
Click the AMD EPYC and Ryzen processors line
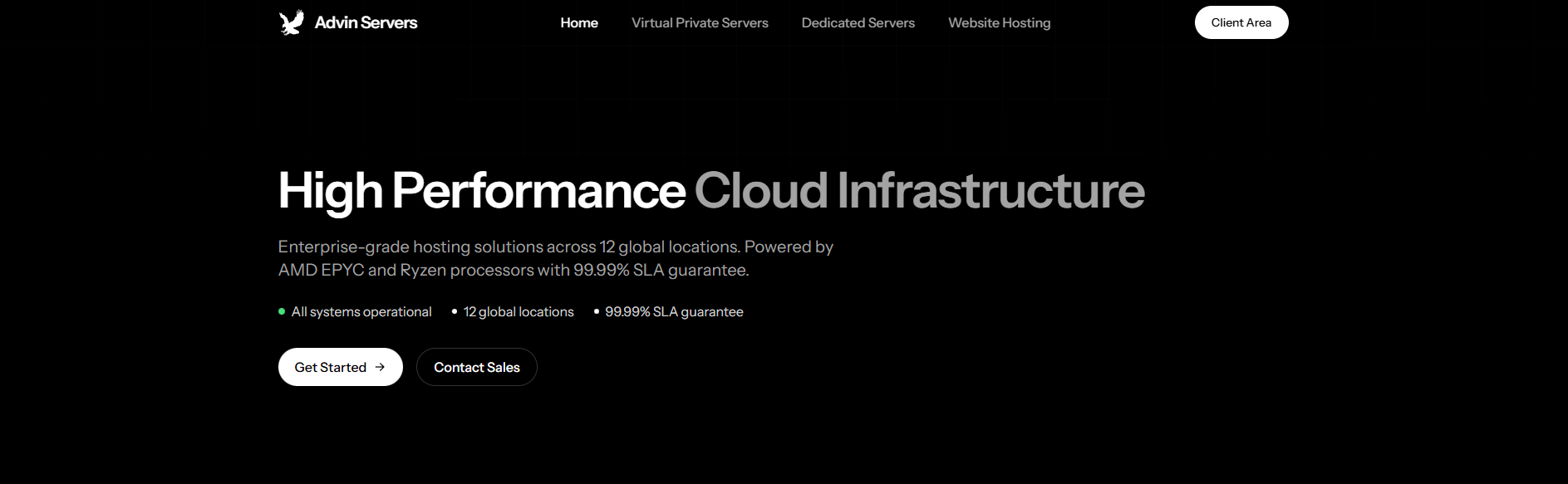(513, 270)
